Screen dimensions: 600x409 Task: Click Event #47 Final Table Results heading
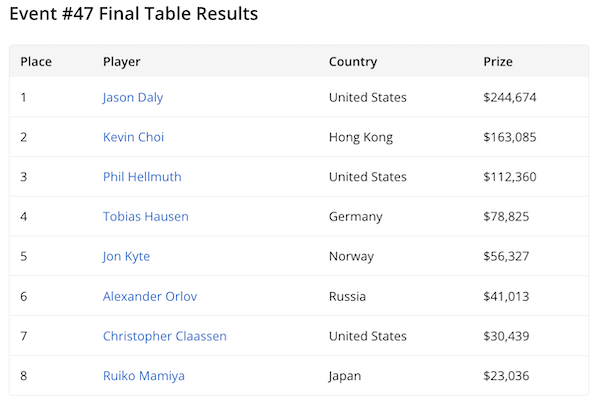click(133, 15)
